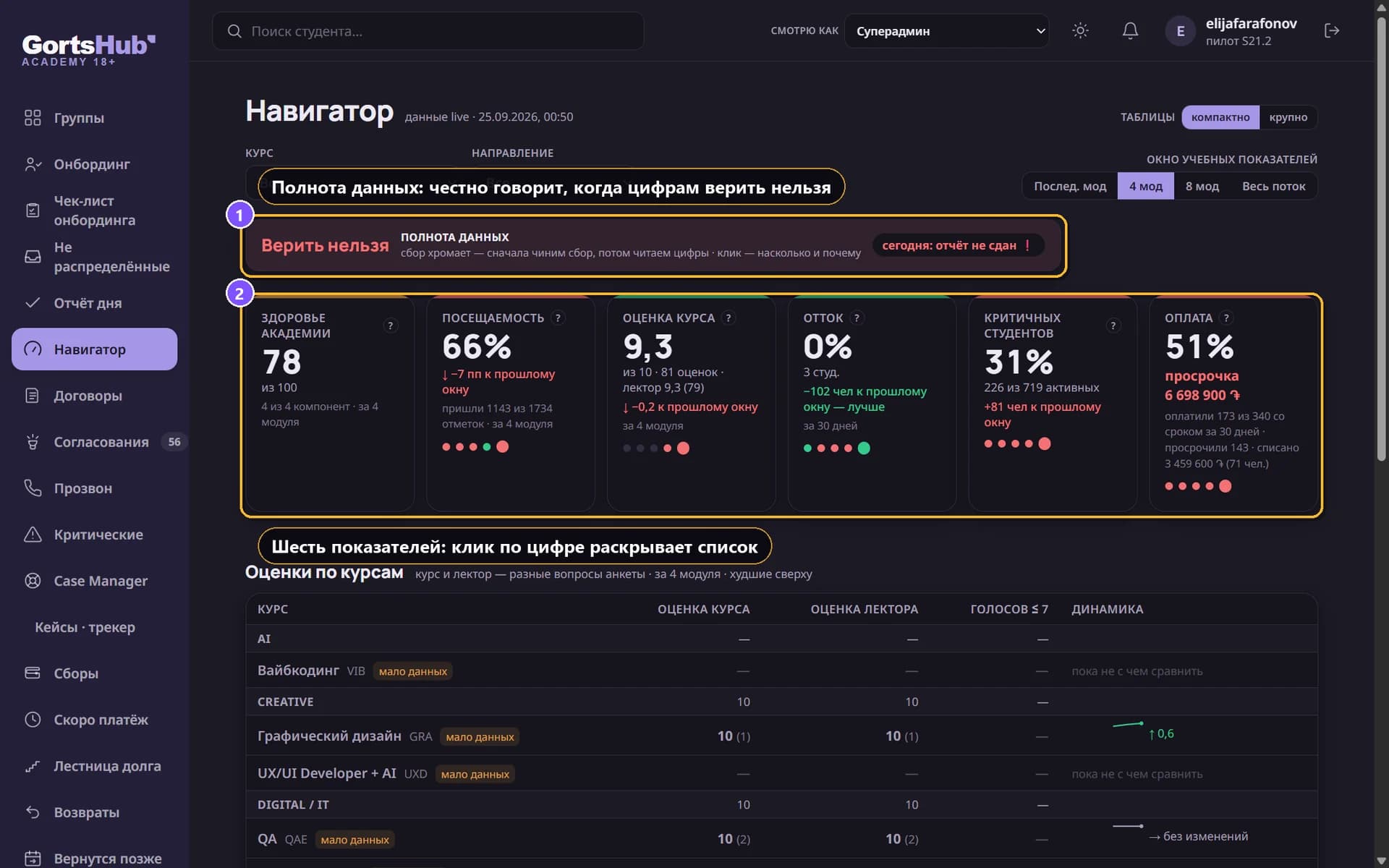Click the 31% critical students value

click(x=1019, y=362)
